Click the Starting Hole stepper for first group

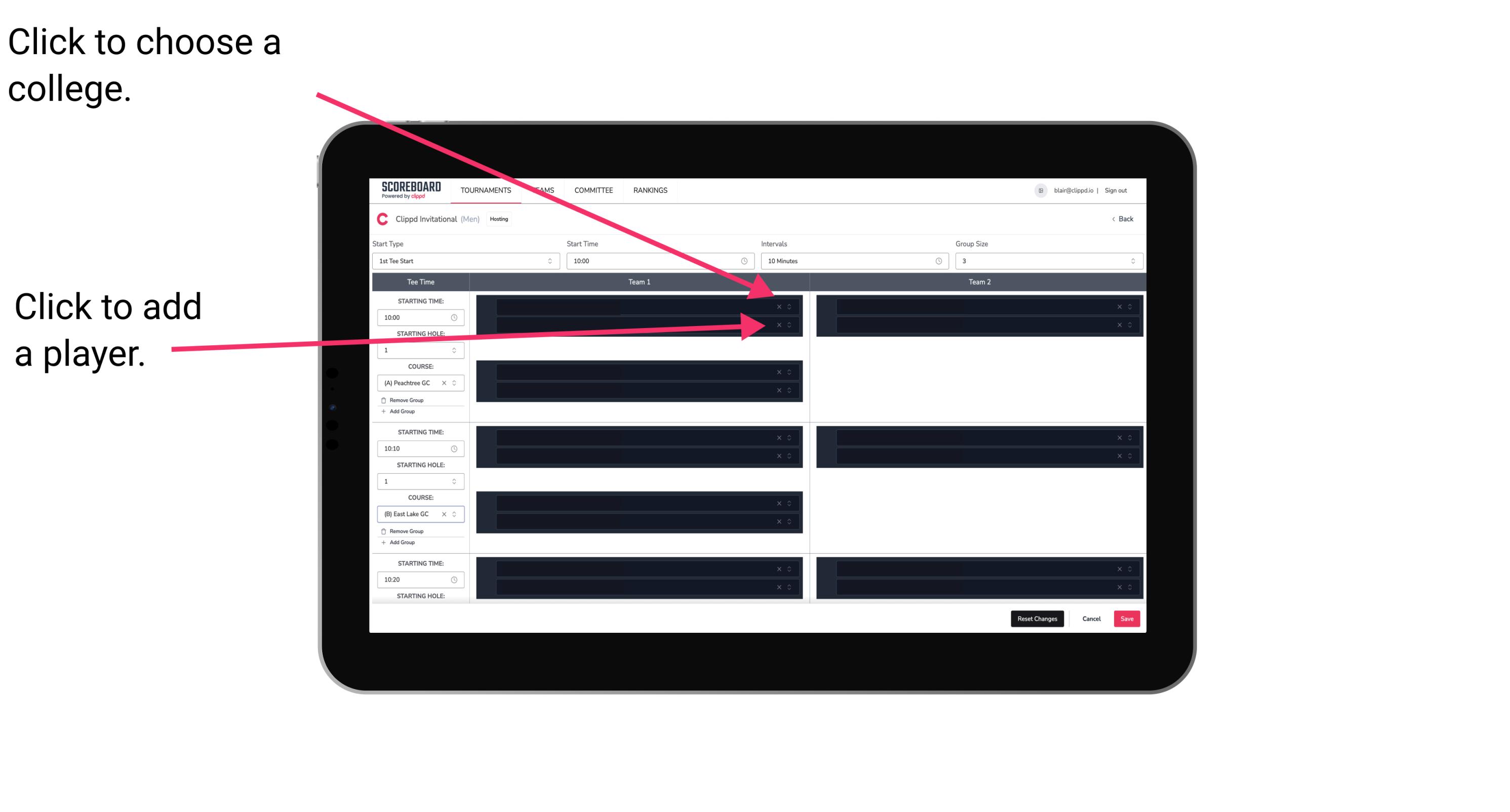tap(456, 351)
